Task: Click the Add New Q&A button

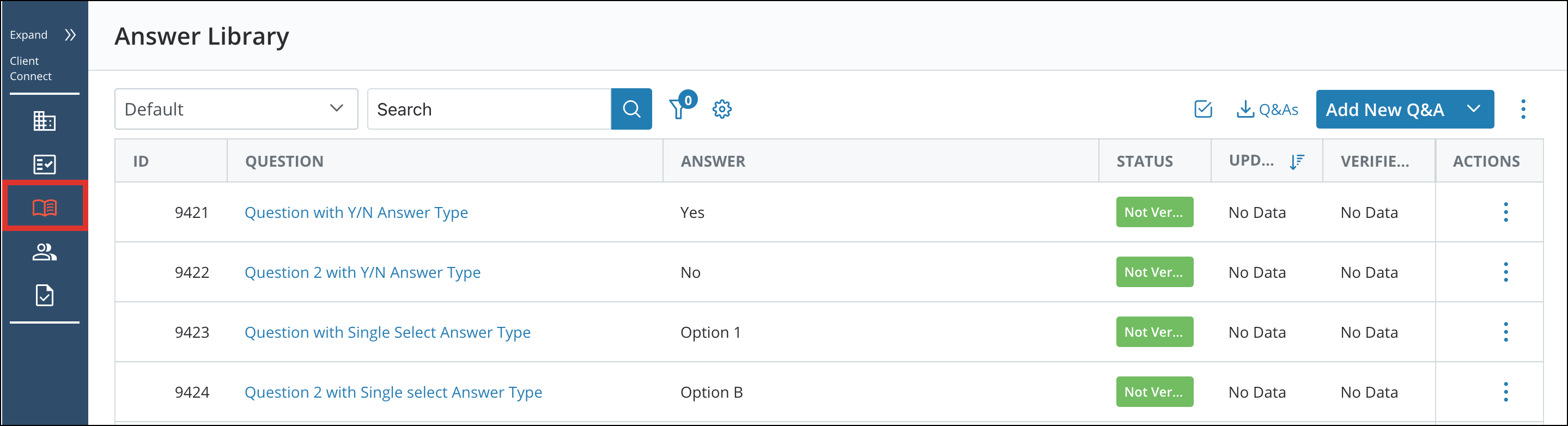Action: (1385, 109)
